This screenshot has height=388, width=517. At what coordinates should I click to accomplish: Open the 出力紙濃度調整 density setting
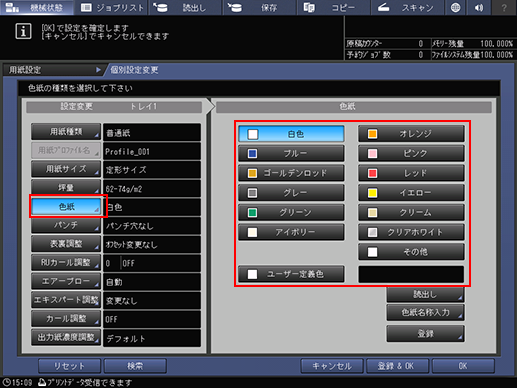[x=66, y=337]
